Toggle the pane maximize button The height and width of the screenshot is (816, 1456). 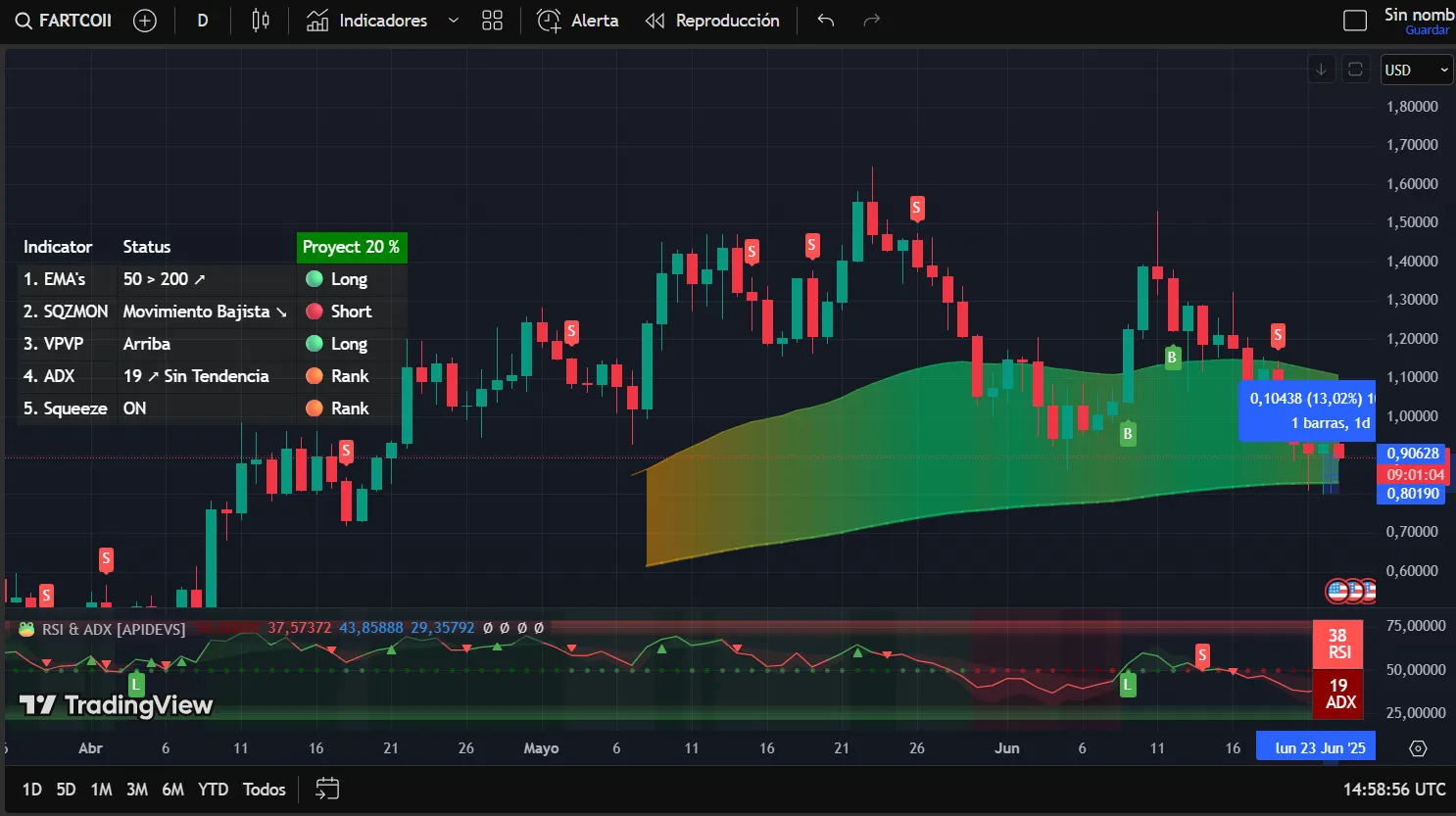[1355, 70]
